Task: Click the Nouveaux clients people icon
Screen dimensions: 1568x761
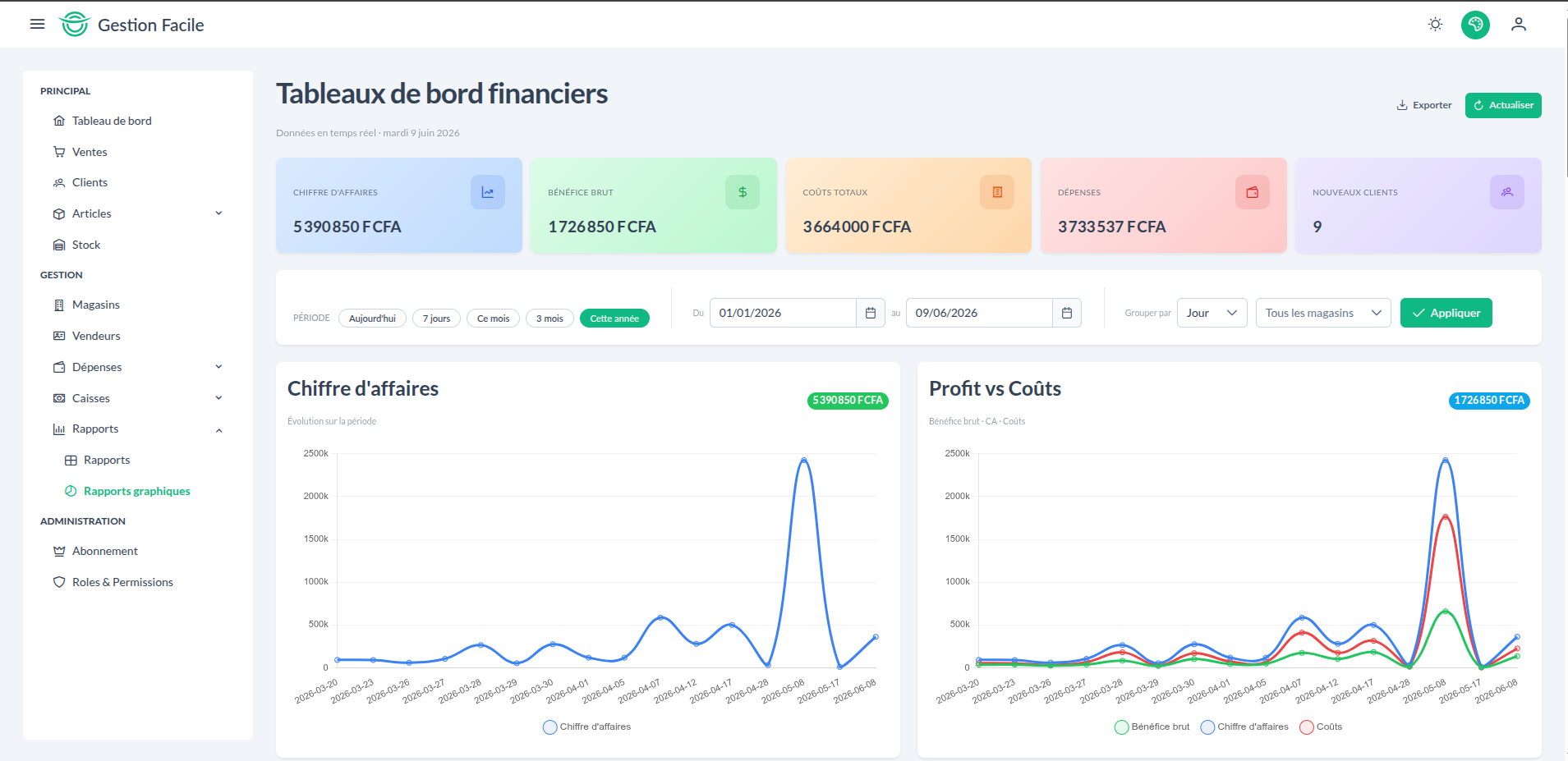Action: [x=1507, y=192]
